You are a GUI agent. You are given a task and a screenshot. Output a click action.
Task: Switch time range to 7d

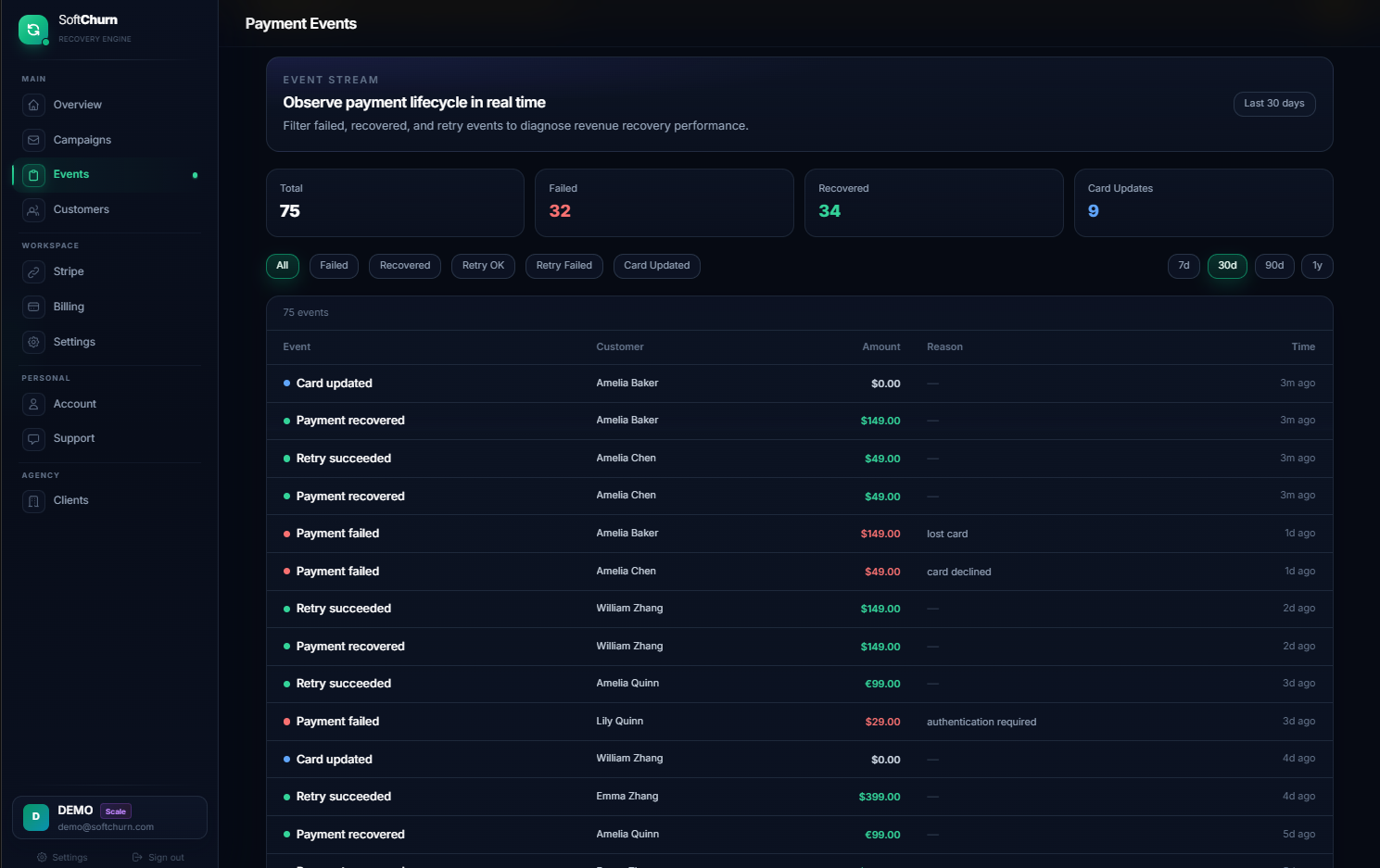(1184, 266)
